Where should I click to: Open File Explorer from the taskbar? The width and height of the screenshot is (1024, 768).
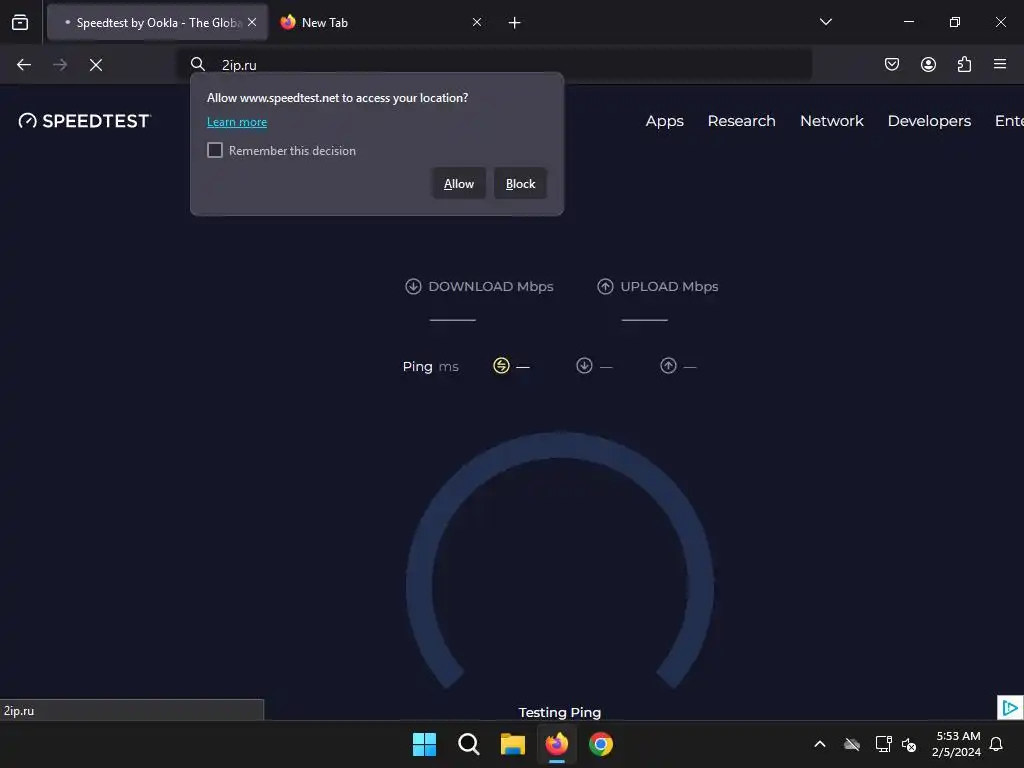513,744
